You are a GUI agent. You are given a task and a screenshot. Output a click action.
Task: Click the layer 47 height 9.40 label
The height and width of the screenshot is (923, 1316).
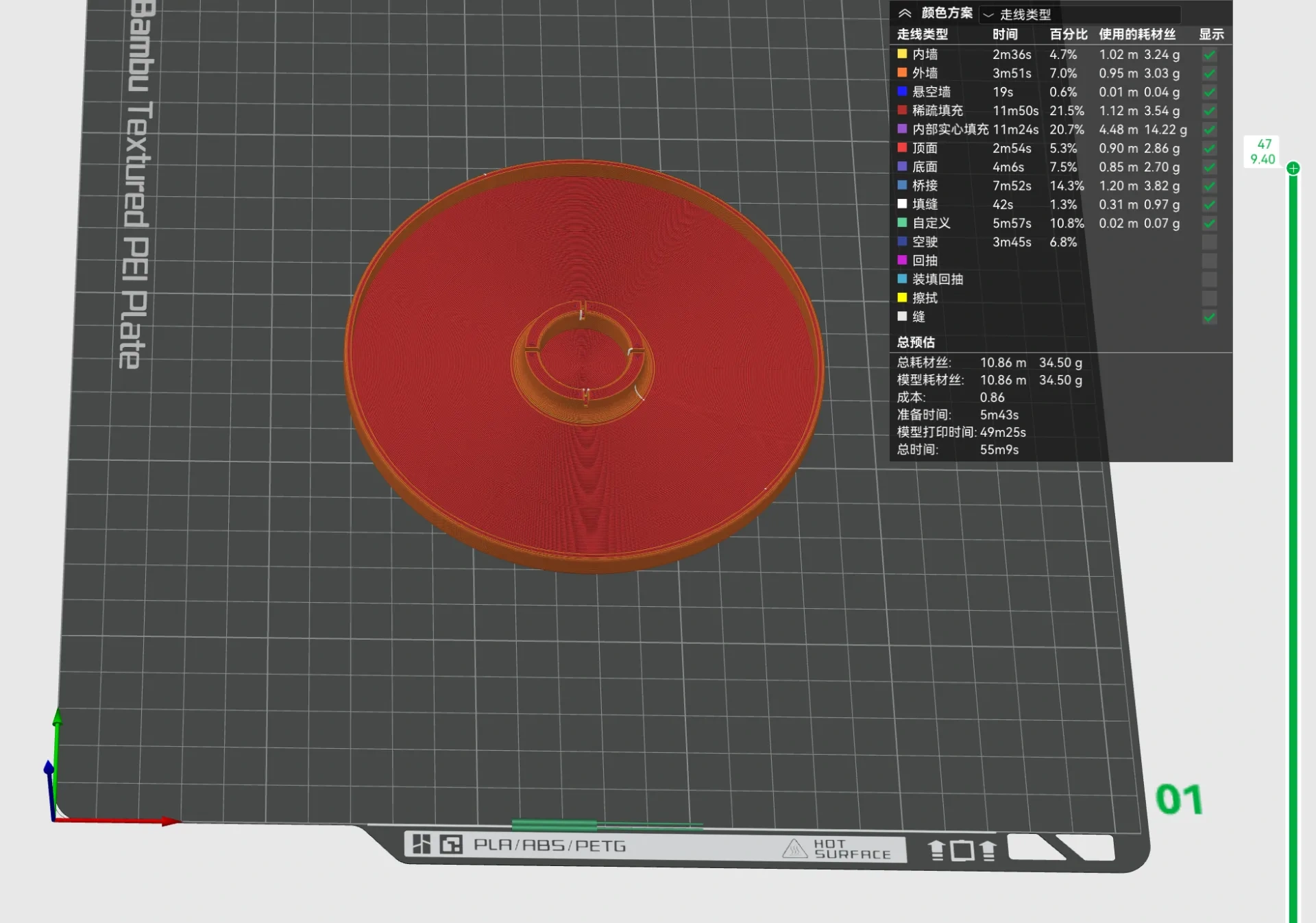pyautogui.click(x=1263, y=152)
